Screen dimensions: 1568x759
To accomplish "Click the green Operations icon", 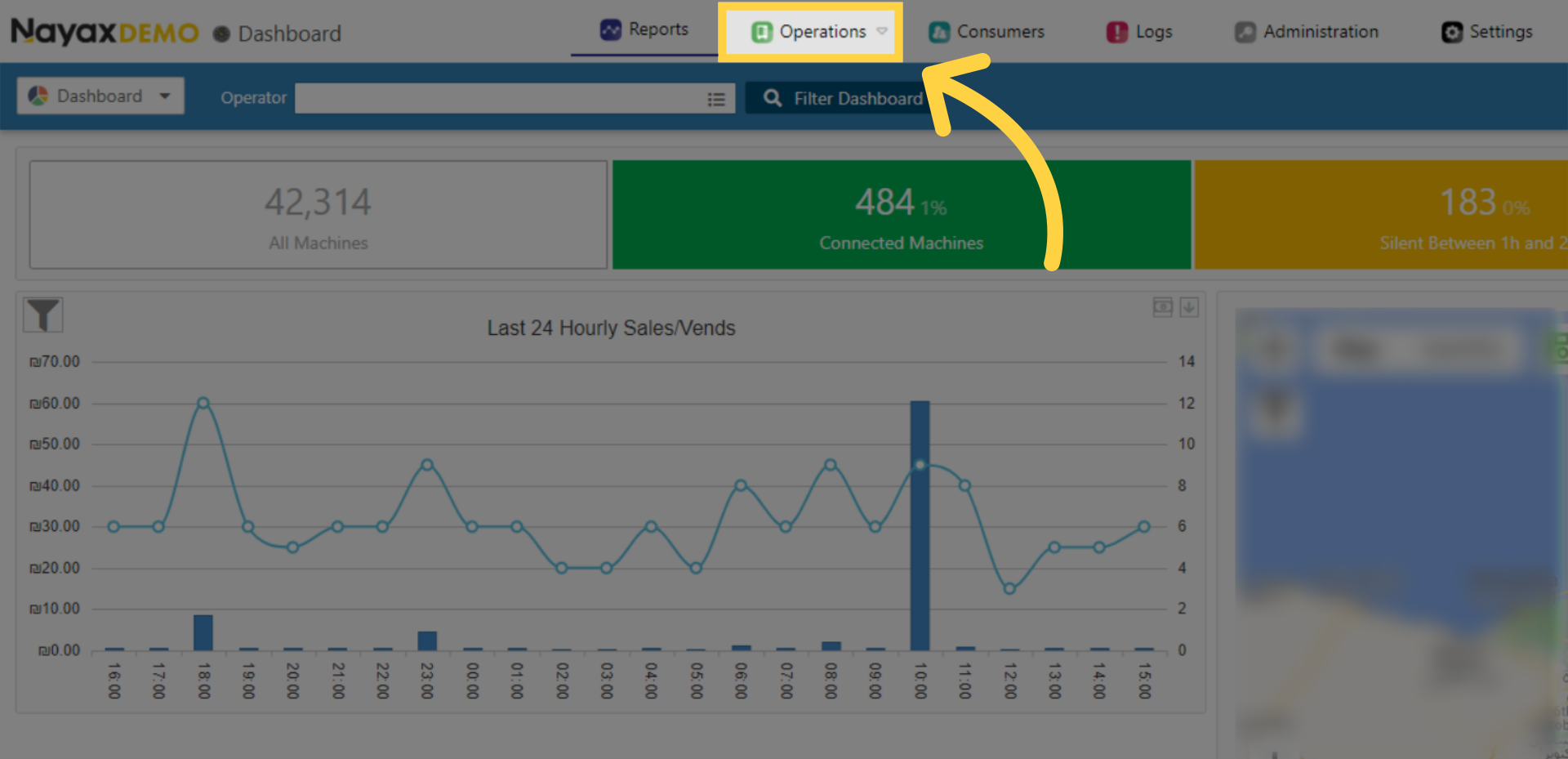I will click(x=762, y=32).
